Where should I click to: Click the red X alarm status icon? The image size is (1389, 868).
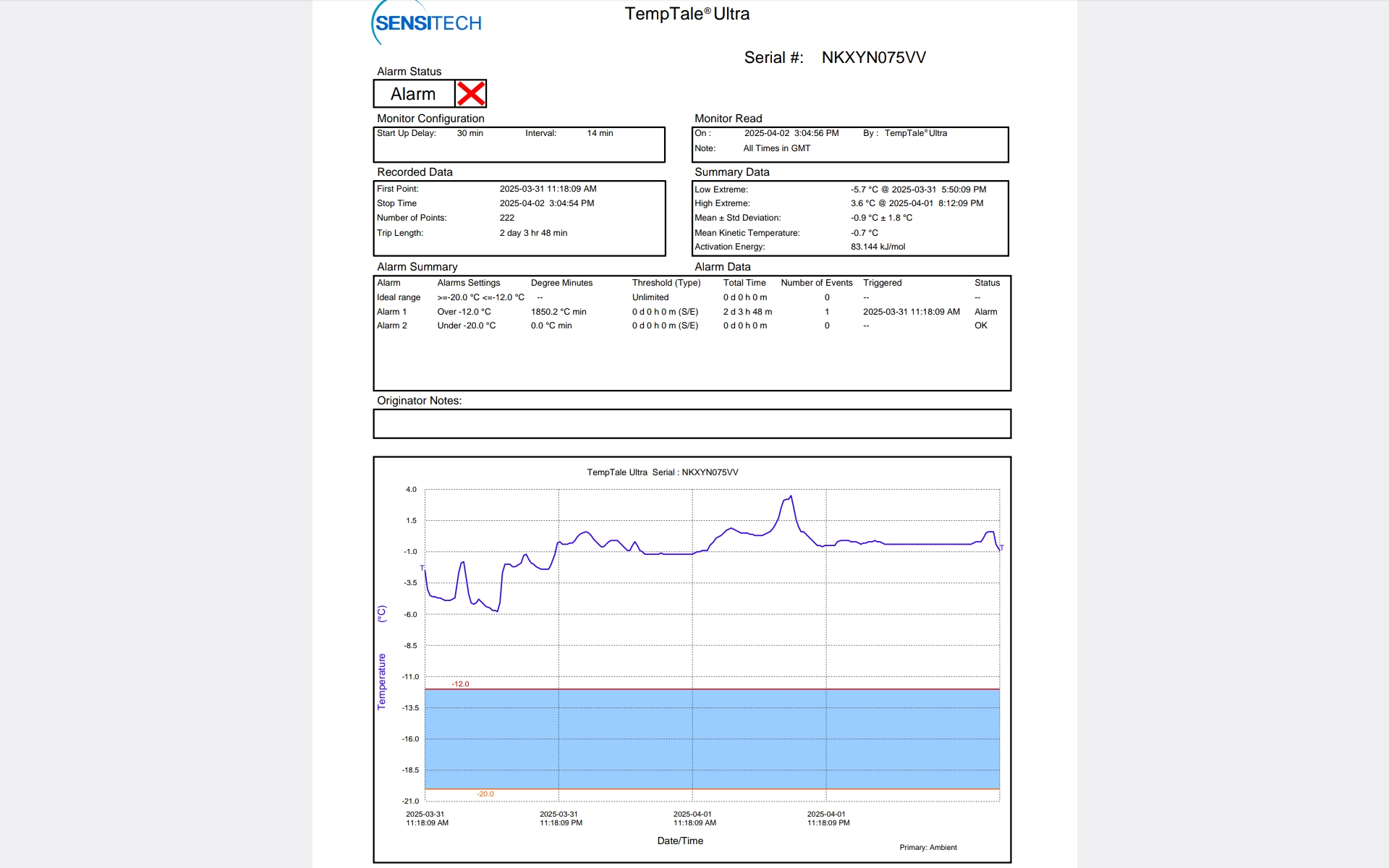(x=471, y=93)
